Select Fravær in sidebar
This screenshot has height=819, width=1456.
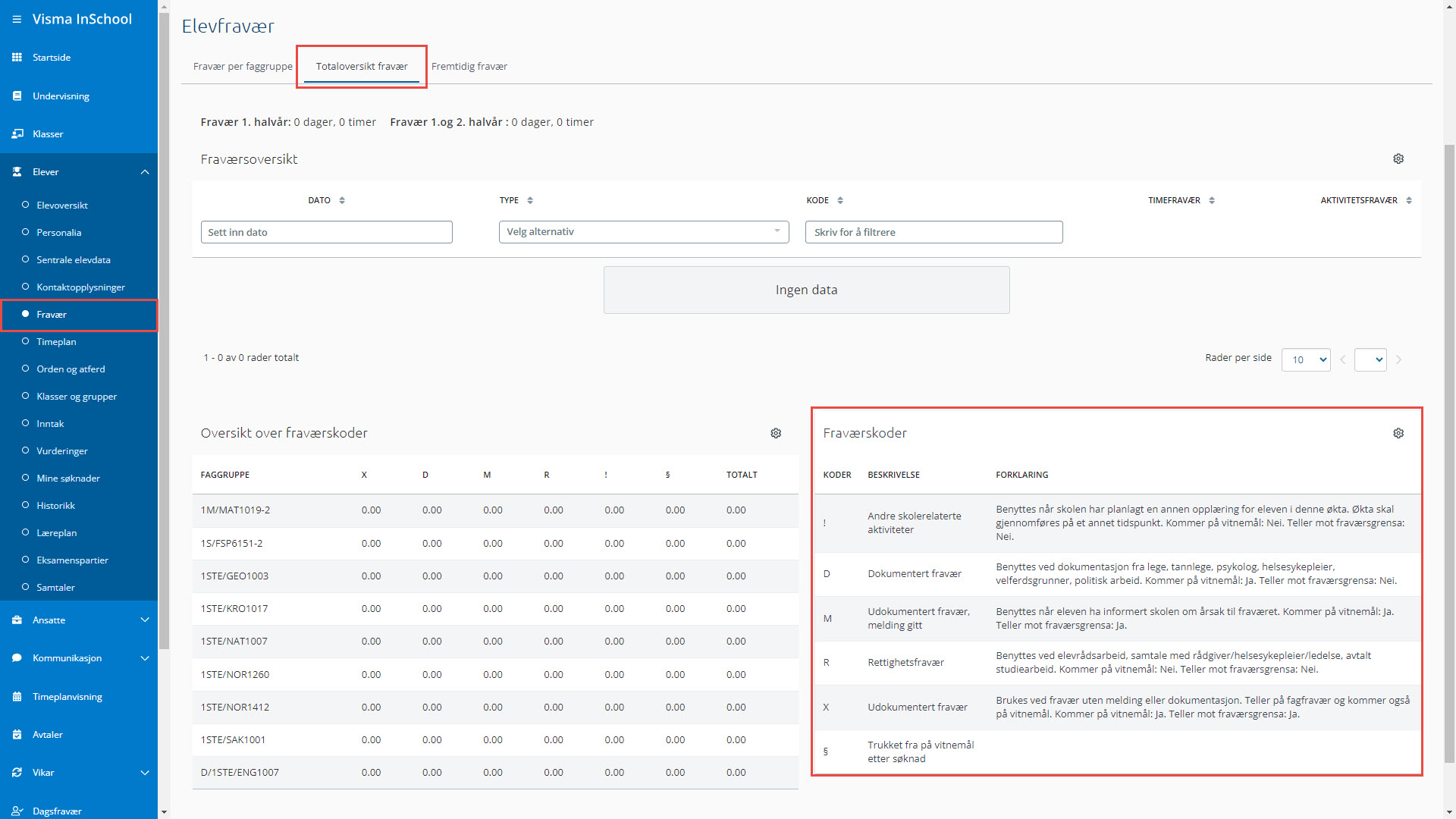[52, 315]
